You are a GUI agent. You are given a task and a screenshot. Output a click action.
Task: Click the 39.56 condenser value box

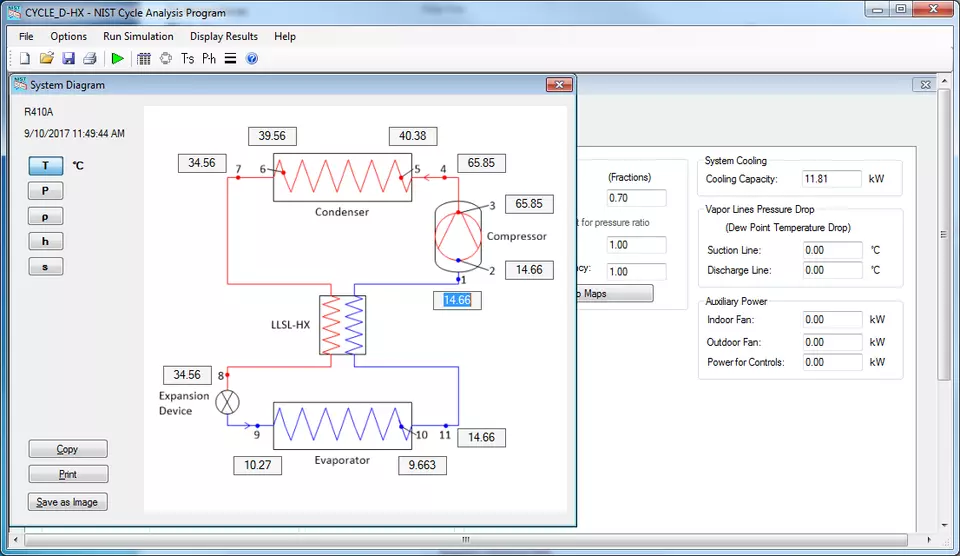point(272,136)
